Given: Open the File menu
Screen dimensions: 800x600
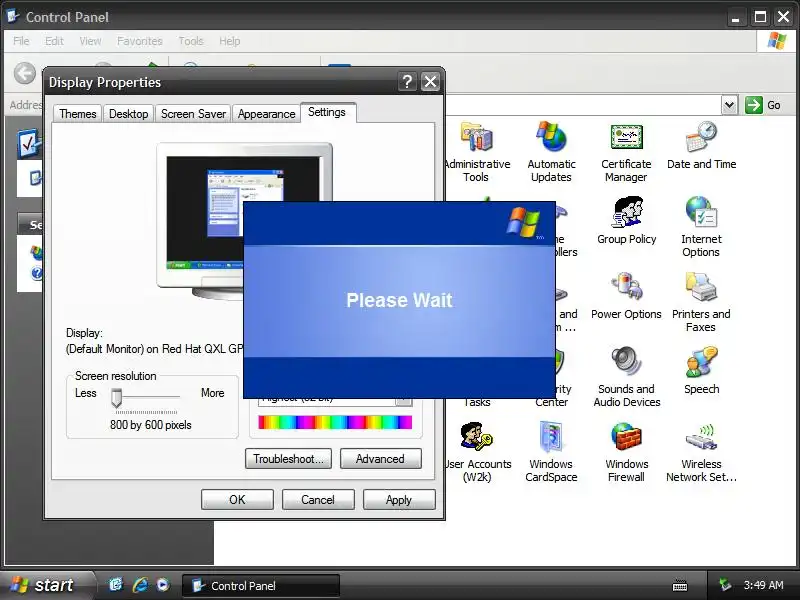Looking at the screenshot, I should 21,41.
